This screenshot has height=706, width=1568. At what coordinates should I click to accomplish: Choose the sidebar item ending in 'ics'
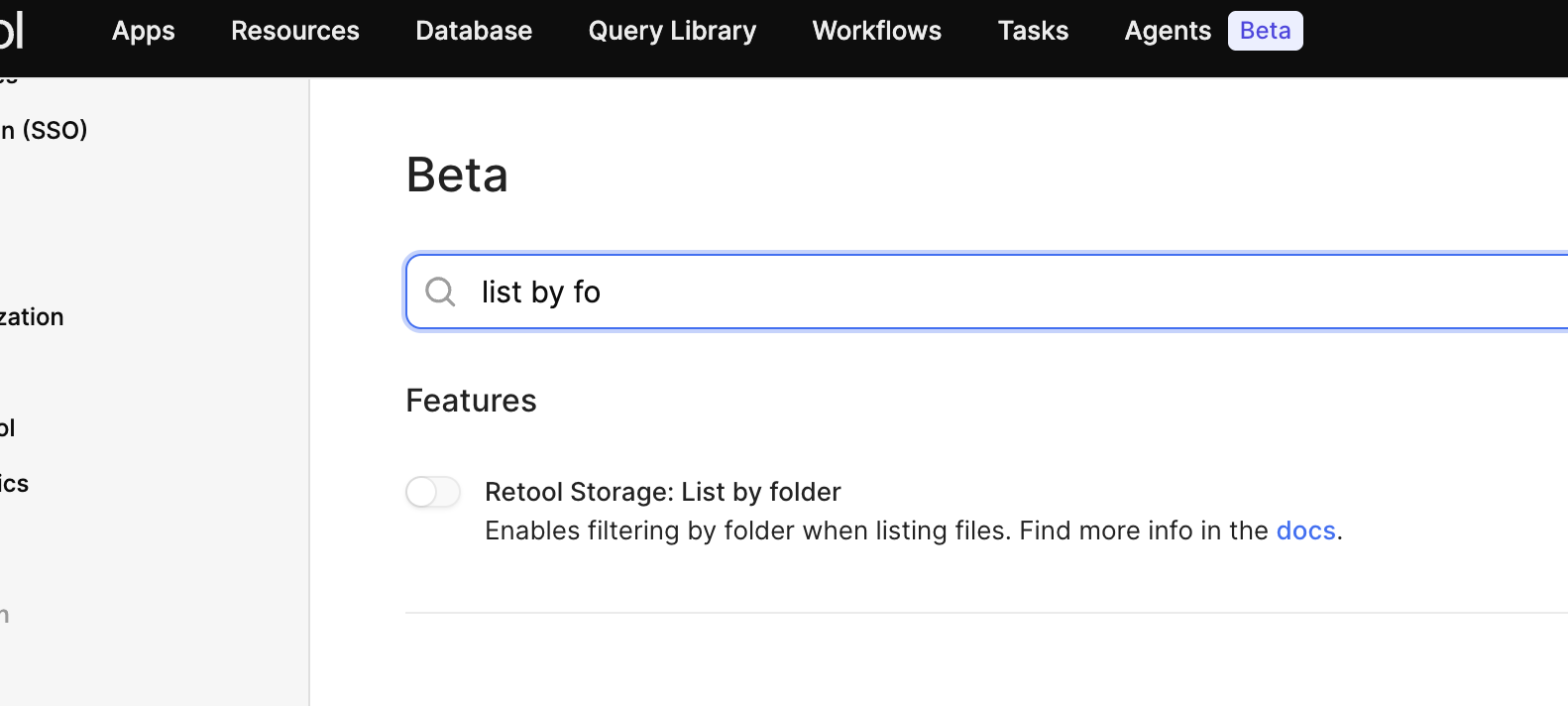(x=15, y=484)
